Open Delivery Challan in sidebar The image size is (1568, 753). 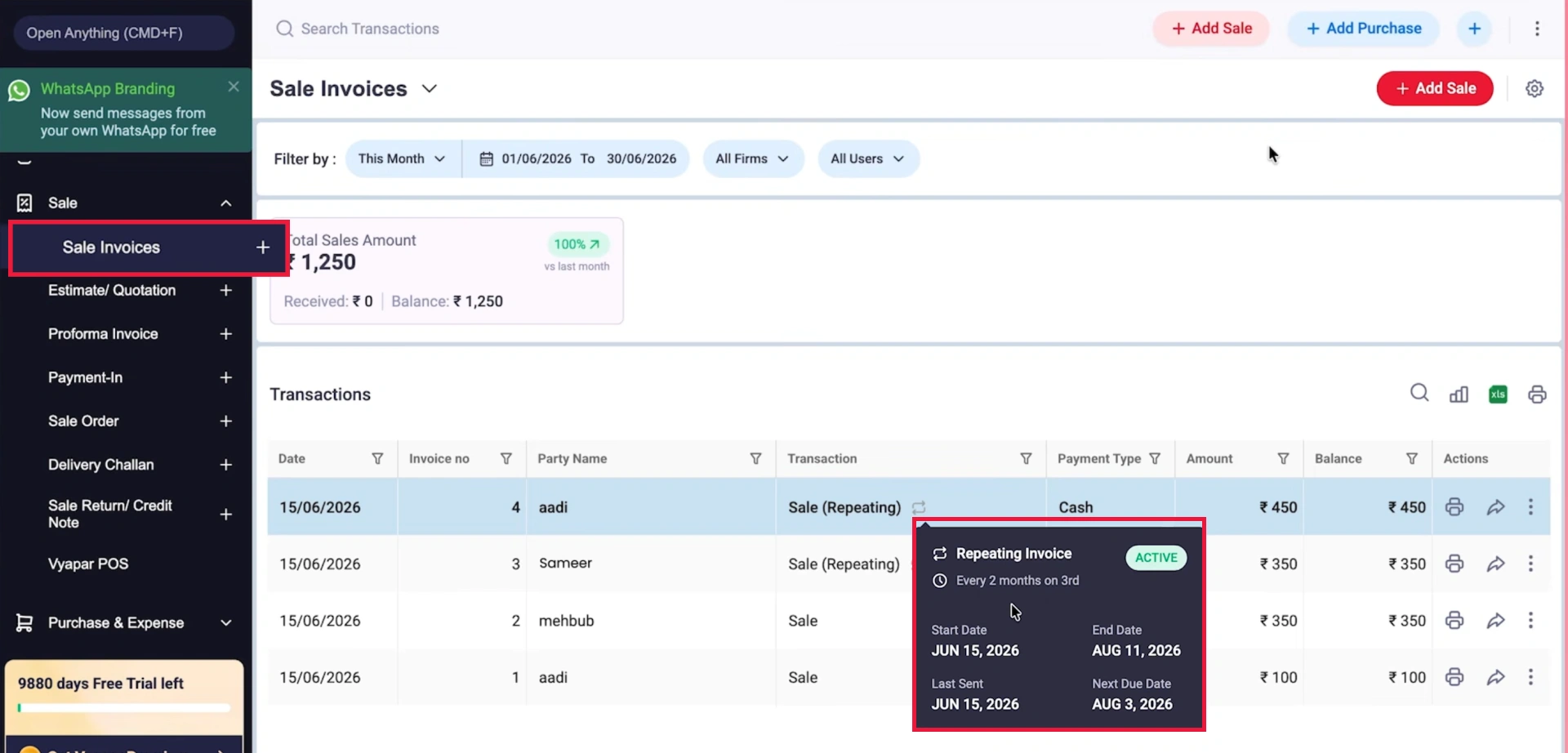click(100, 465)
